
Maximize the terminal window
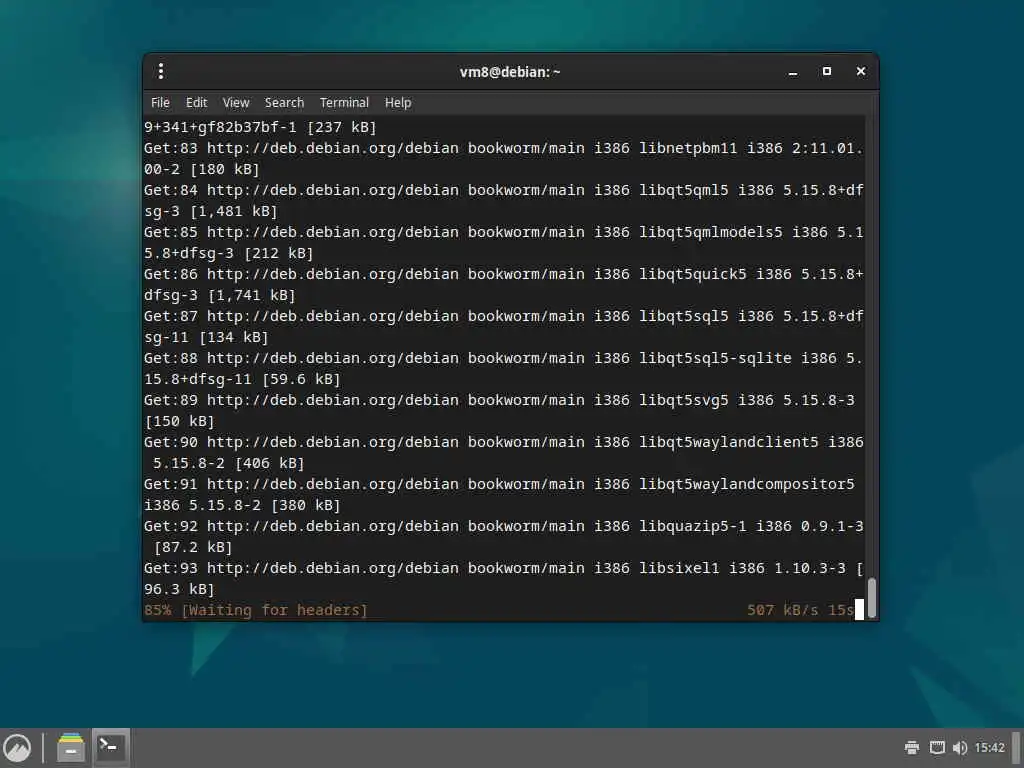click(827, 71)
